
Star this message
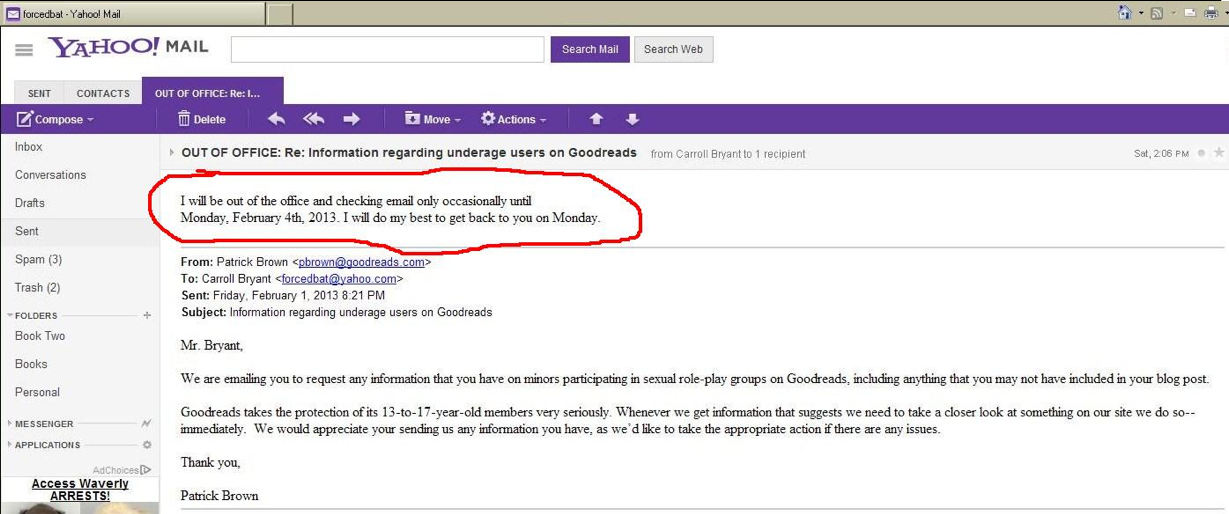tap(1218, 153)
